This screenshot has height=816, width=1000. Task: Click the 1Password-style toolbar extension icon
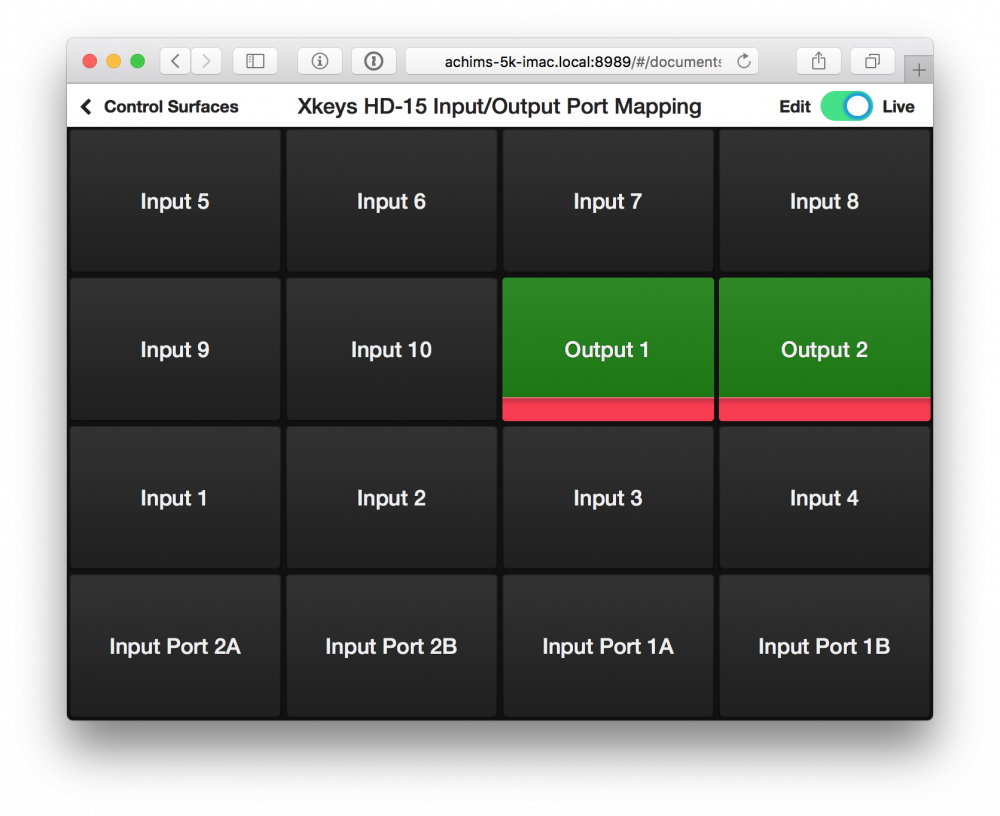pos(374,61)
